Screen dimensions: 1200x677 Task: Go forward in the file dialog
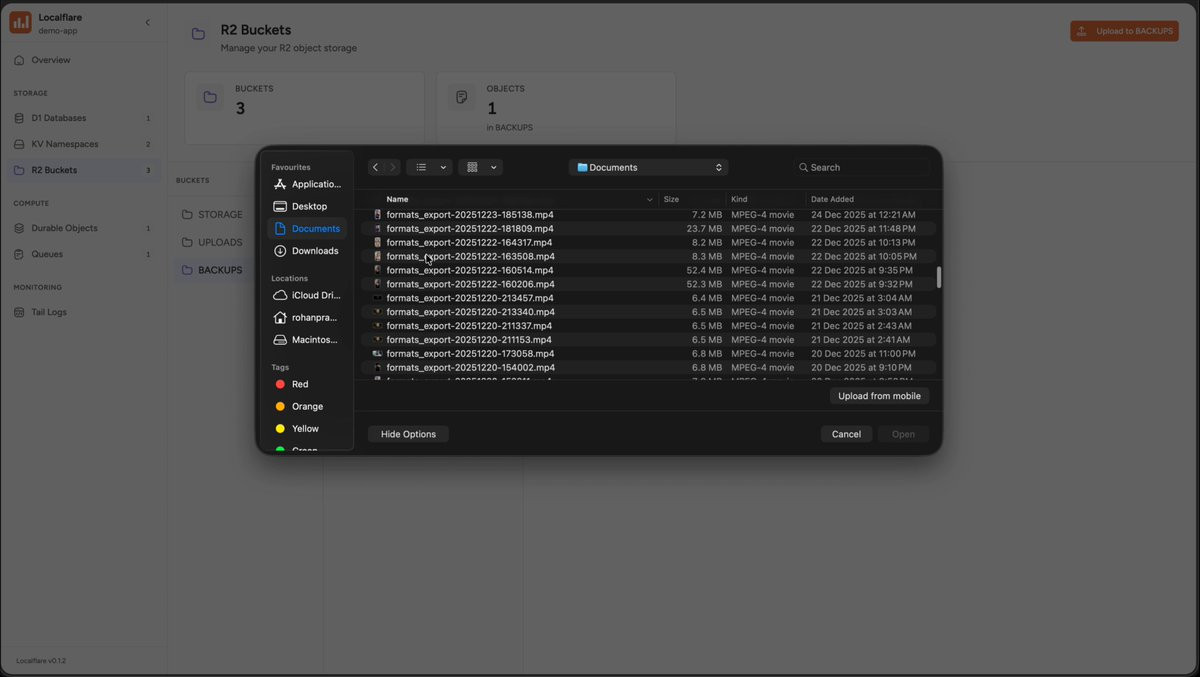click(x=393, y=167)
